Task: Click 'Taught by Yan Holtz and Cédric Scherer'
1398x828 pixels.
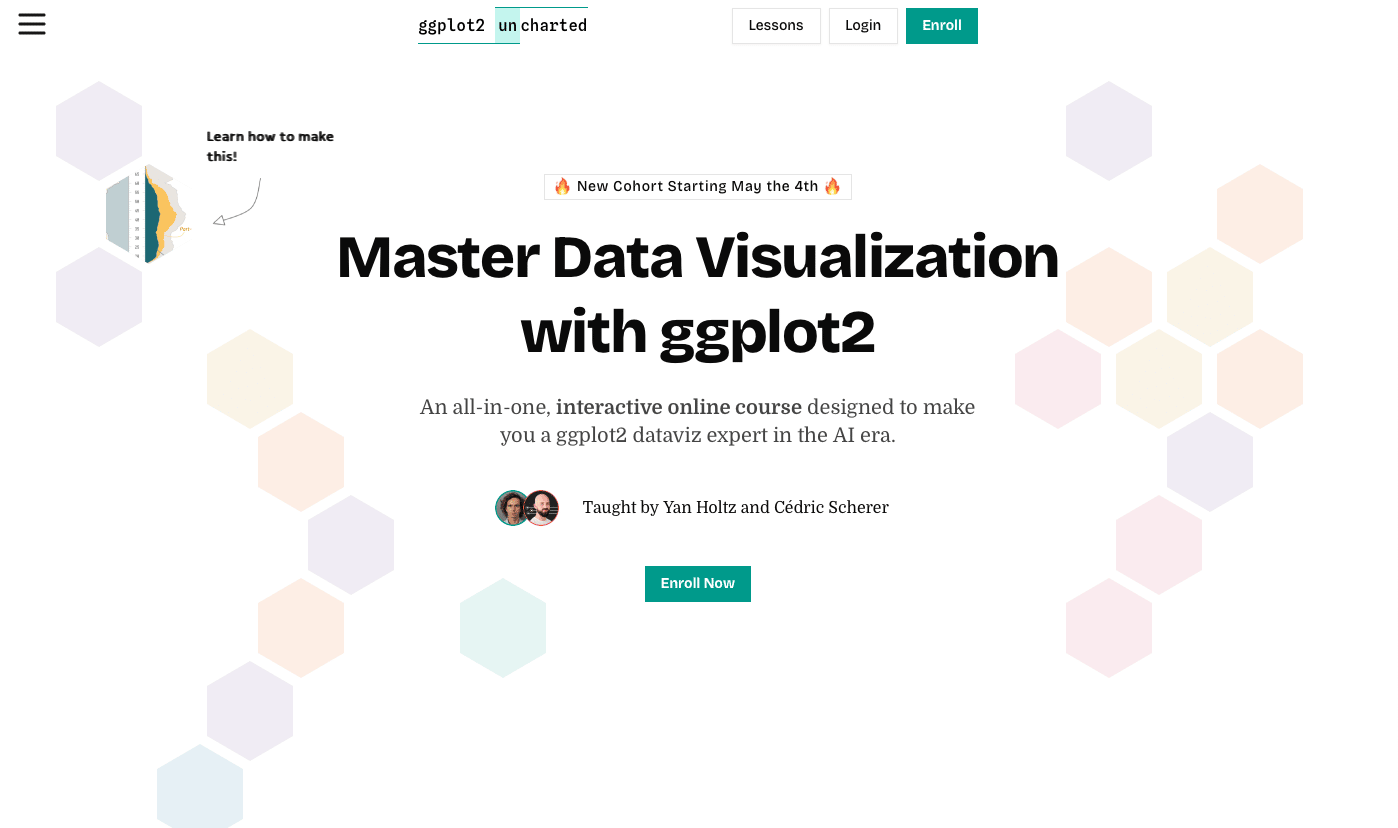Action: coord(735,508)
